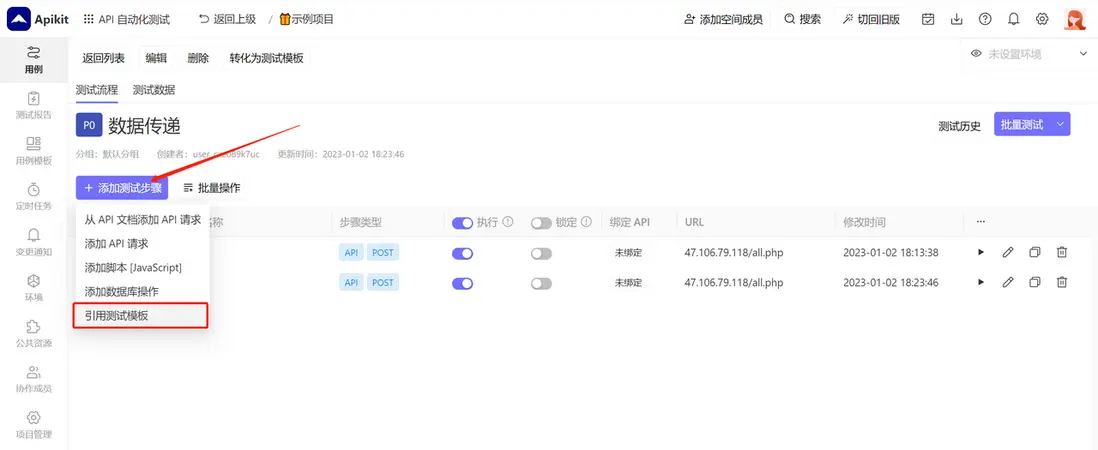Toggle 锁定 for the 18:23:46 step
1098x450 pixels.
(x=541, y=283)
